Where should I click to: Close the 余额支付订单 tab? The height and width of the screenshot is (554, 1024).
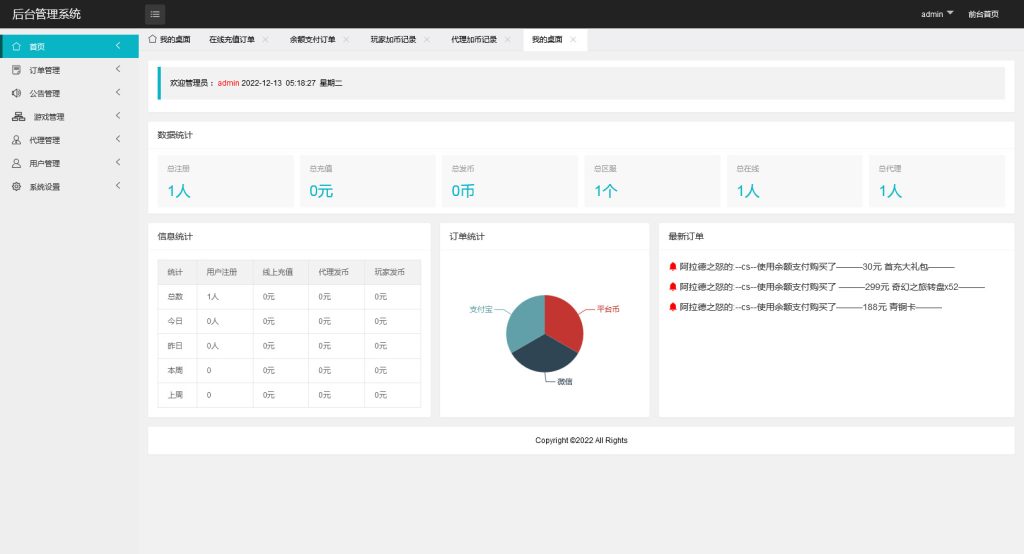pos(346,40)
